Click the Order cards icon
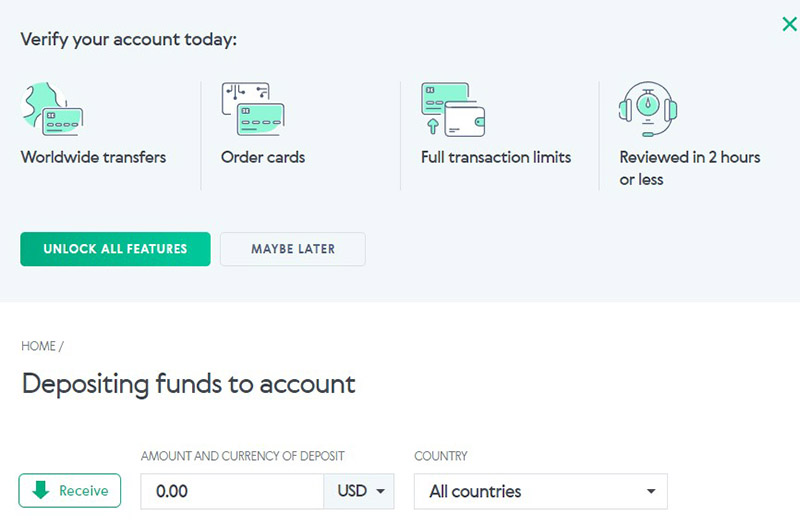 click(x=253, y=109)
